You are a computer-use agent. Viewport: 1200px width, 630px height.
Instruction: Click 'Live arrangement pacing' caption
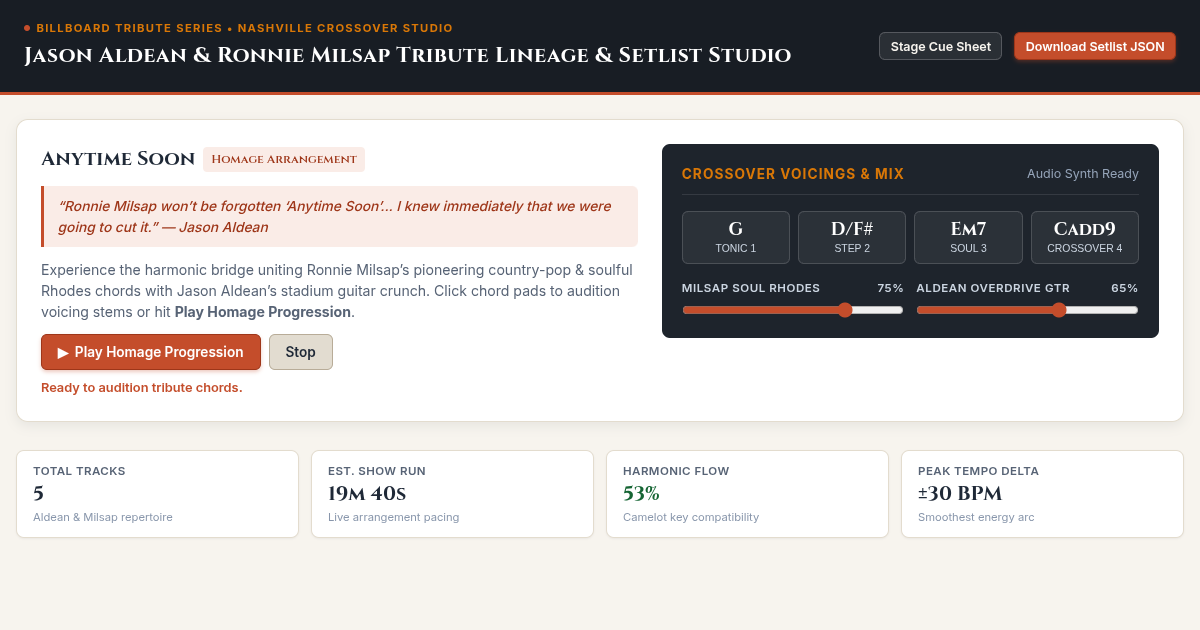pyautogui.click(x=394, y=517)
